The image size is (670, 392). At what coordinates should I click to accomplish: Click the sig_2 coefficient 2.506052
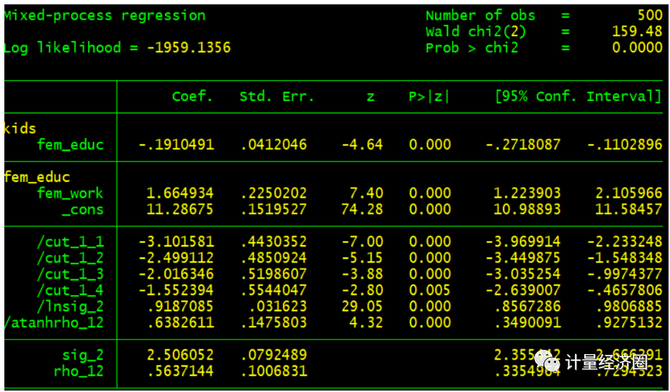point(180,355)
